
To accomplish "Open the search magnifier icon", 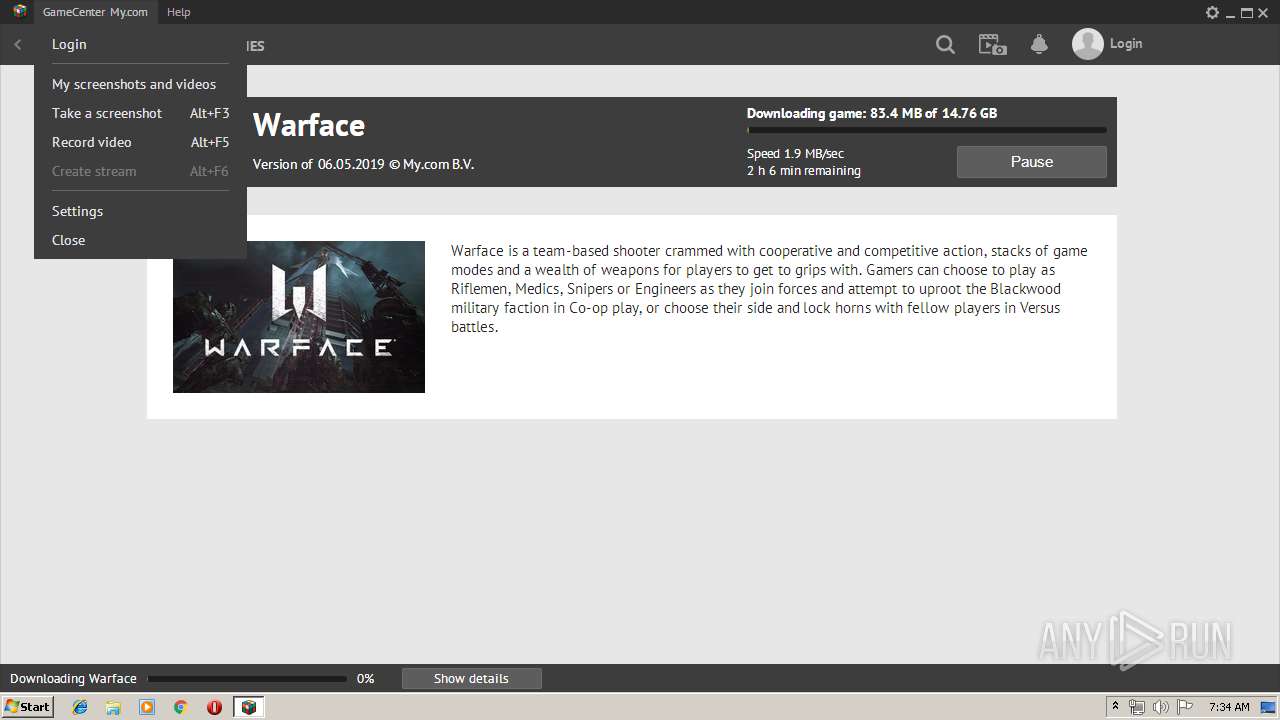I will click(945, 44).
